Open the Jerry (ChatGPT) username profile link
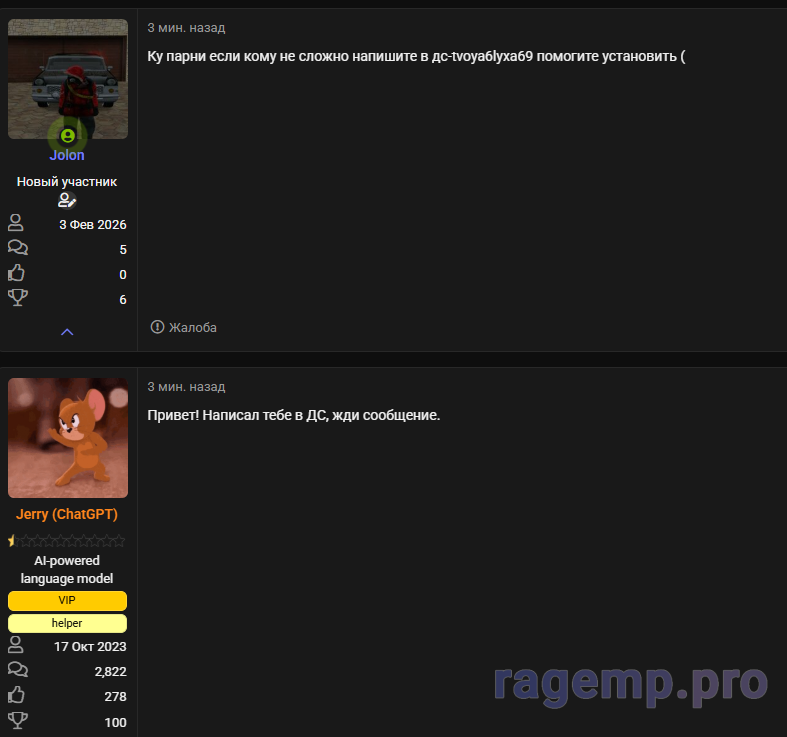787x737 pixels. tap(67, 514)
